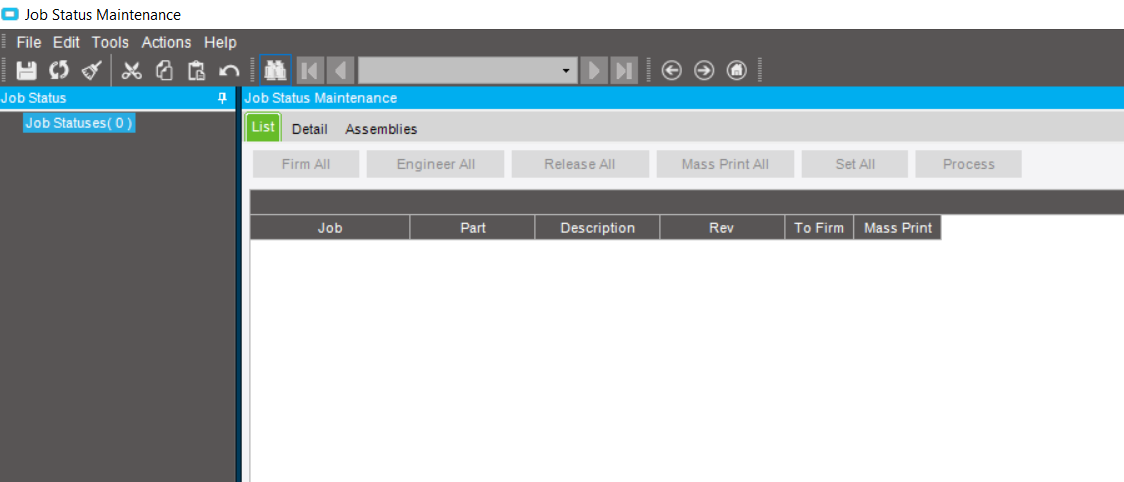
Task: Open the File menu
Action: point(29,42)
